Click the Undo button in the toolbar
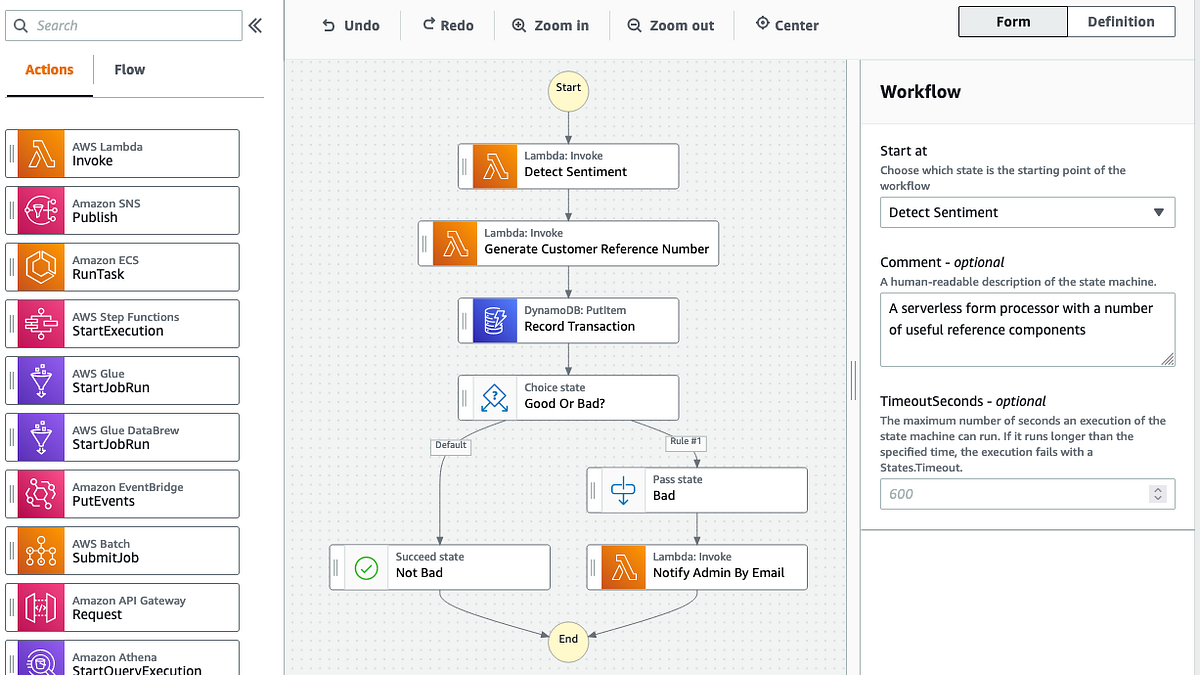This screenshot has width=1200, height=675. pyautogui.click(x=351, y=25)
